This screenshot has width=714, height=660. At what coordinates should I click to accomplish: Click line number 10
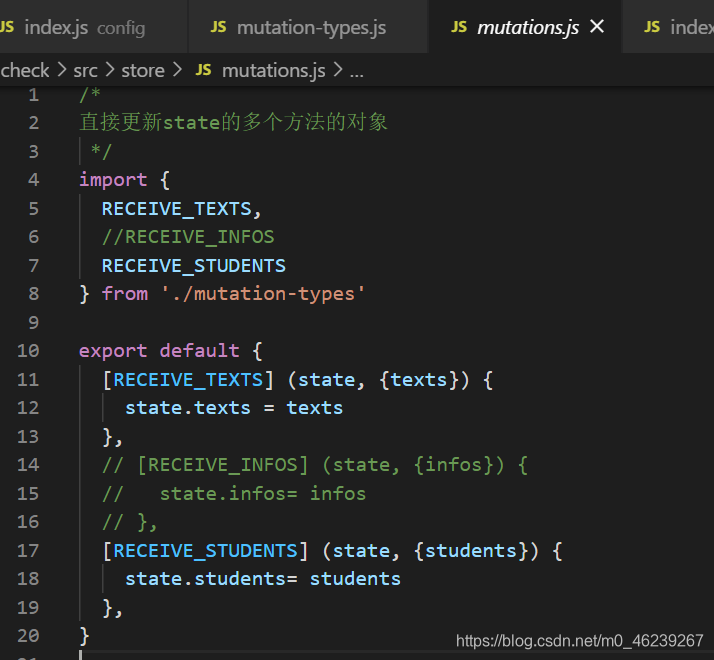tap(28, 351)
